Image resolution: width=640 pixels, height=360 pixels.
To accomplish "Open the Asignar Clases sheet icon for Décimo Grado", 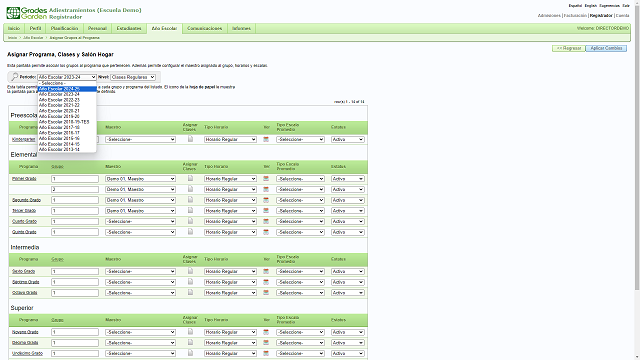I will [190, 342].
